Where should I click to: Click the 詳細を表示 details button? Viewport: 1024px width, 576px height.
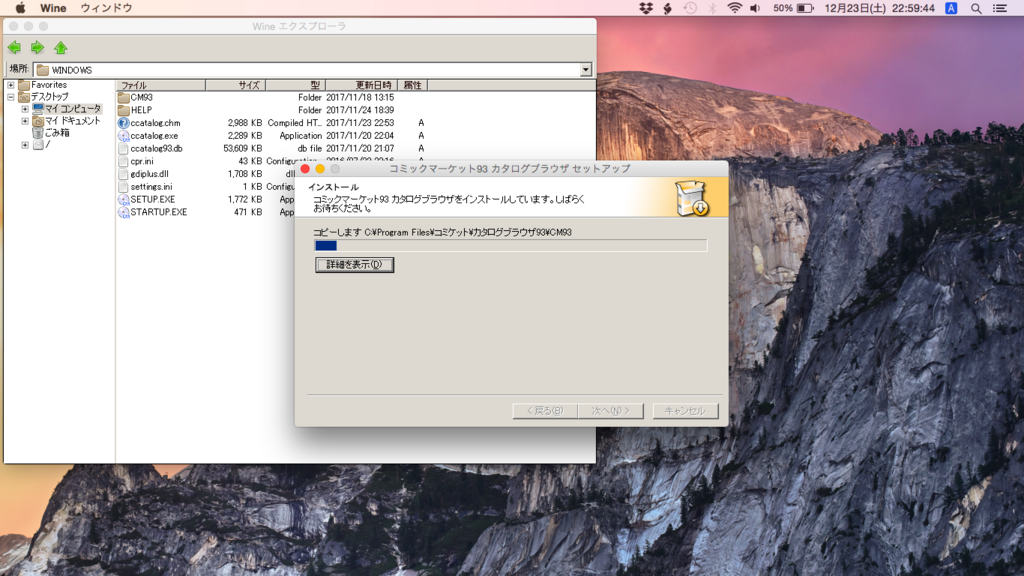click(355, 264)
